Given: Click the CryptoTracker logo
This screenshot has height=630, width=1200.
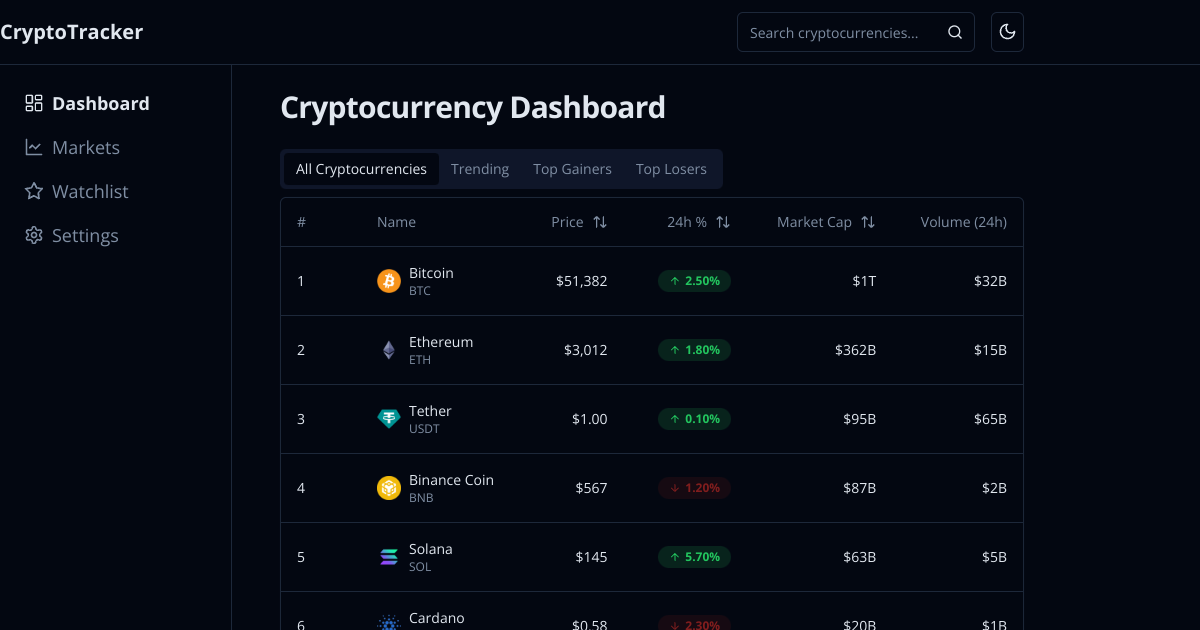Looking at the screenshot, I should (72, 31).
